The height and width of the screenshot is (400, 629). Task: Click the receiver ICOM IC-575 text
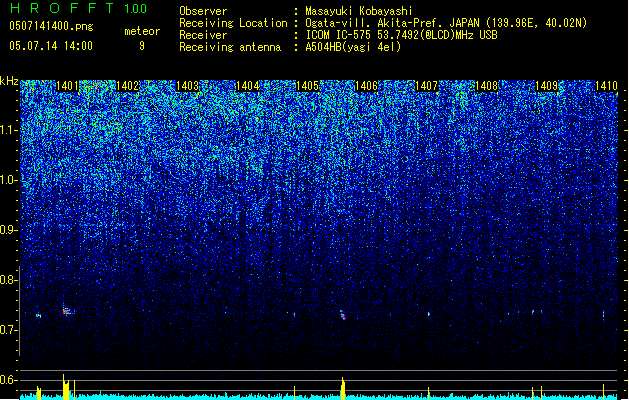pyautogui.click(x=401, y=35)
